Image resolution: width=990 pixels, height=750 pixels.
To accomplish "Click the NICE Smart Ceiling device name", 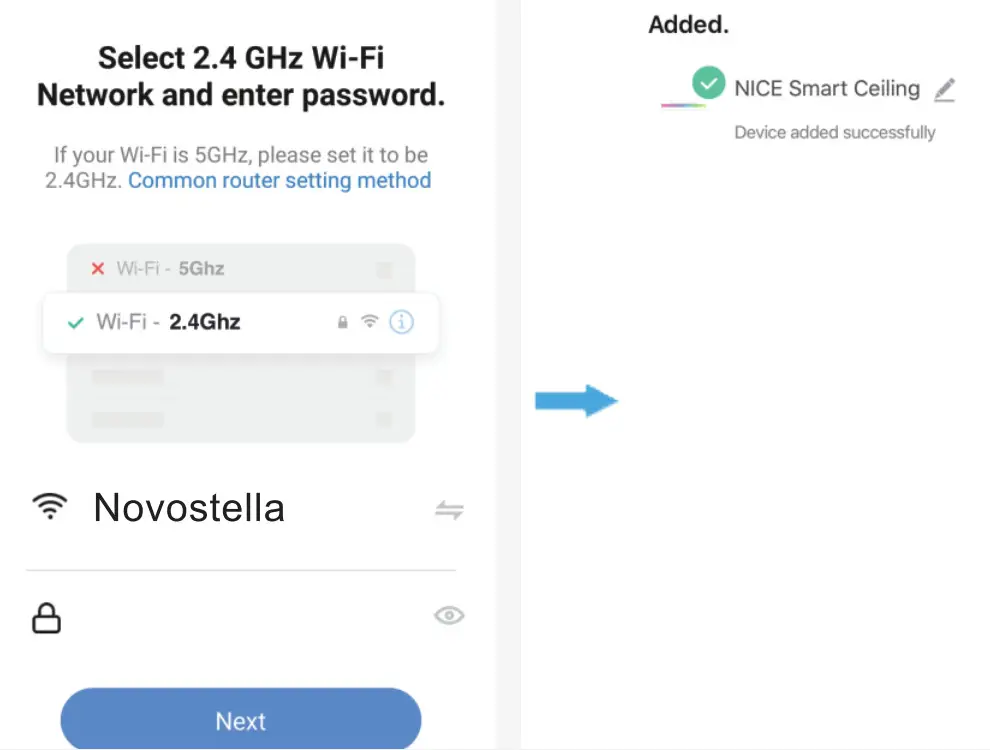I will click(827, 88).
